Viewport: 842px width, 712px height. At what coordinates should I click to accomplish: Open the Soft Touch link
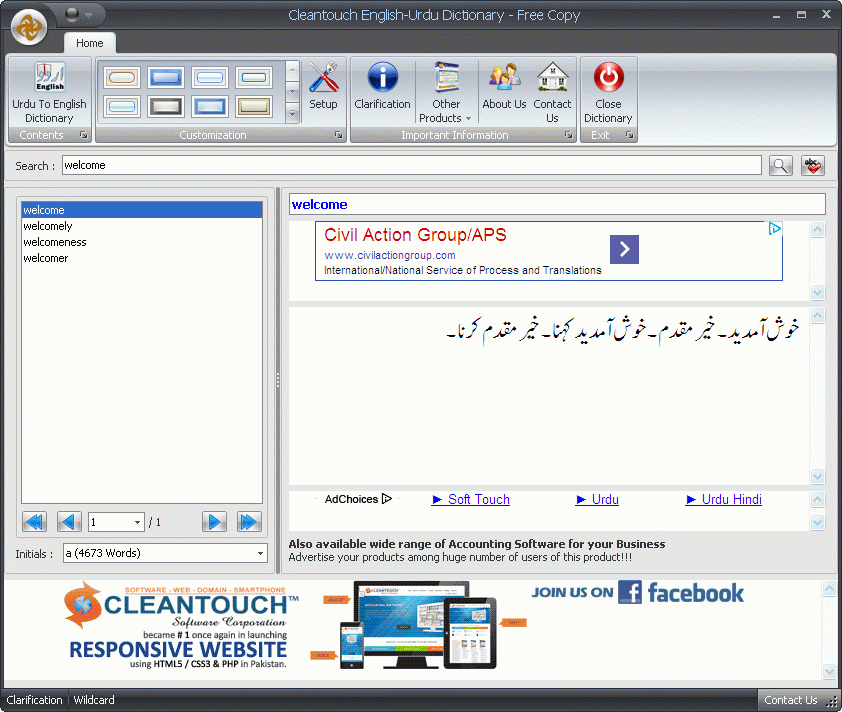470,499
